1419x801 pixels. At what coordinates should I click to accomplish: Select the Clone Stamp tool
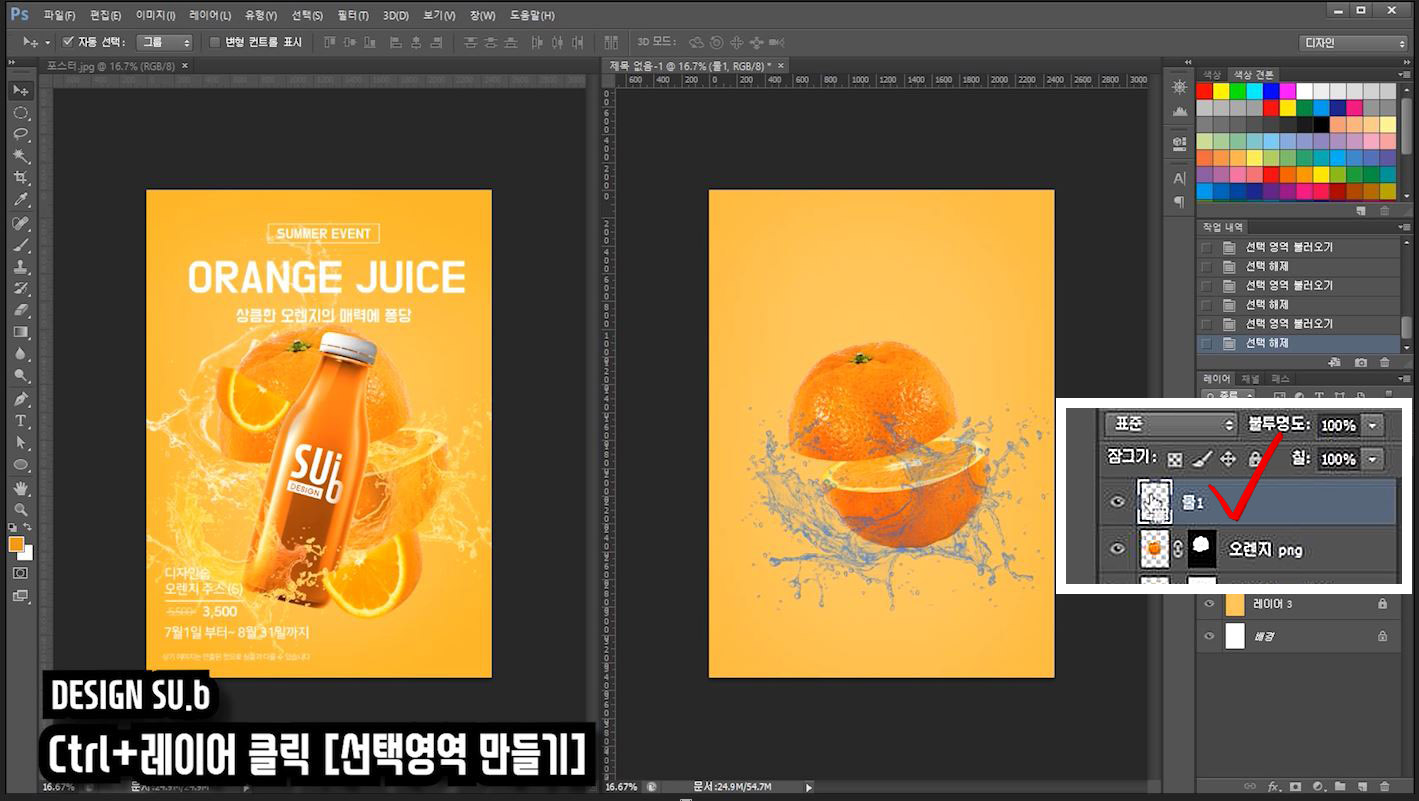click(x=20, y=267)
